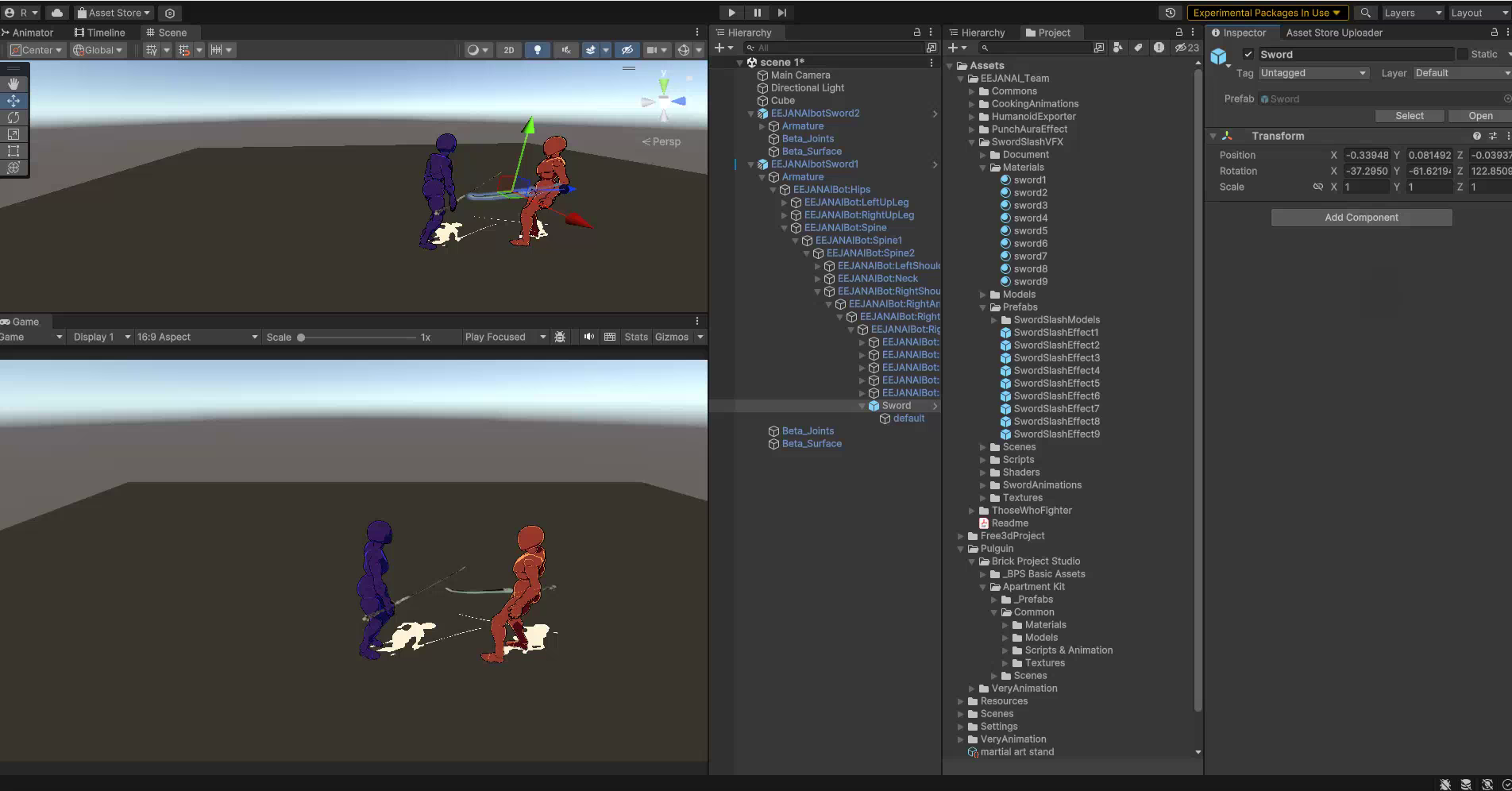Select the Transform combined tool
This screenshot has width=1512, height=791.
(x=13, y=168)
